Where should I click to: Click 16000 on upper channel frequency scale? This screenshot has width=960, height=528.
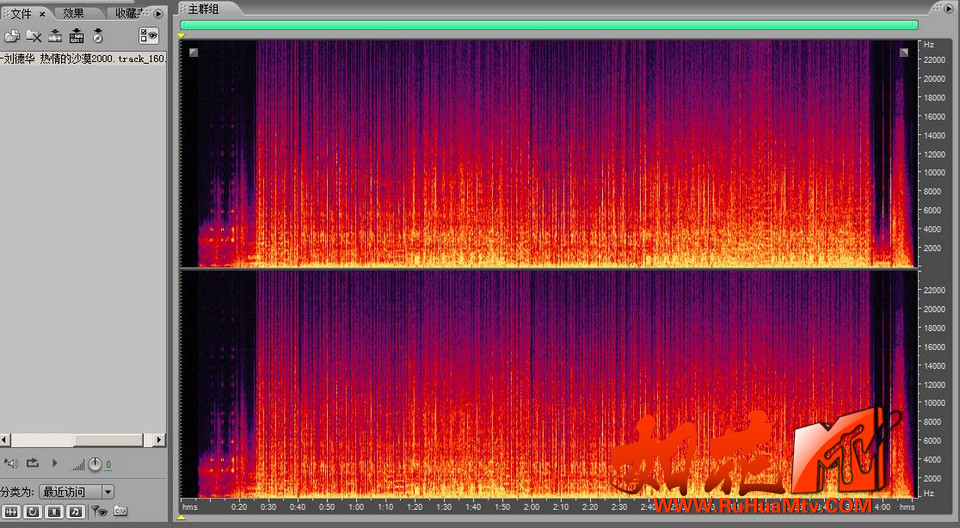point(934,116)
